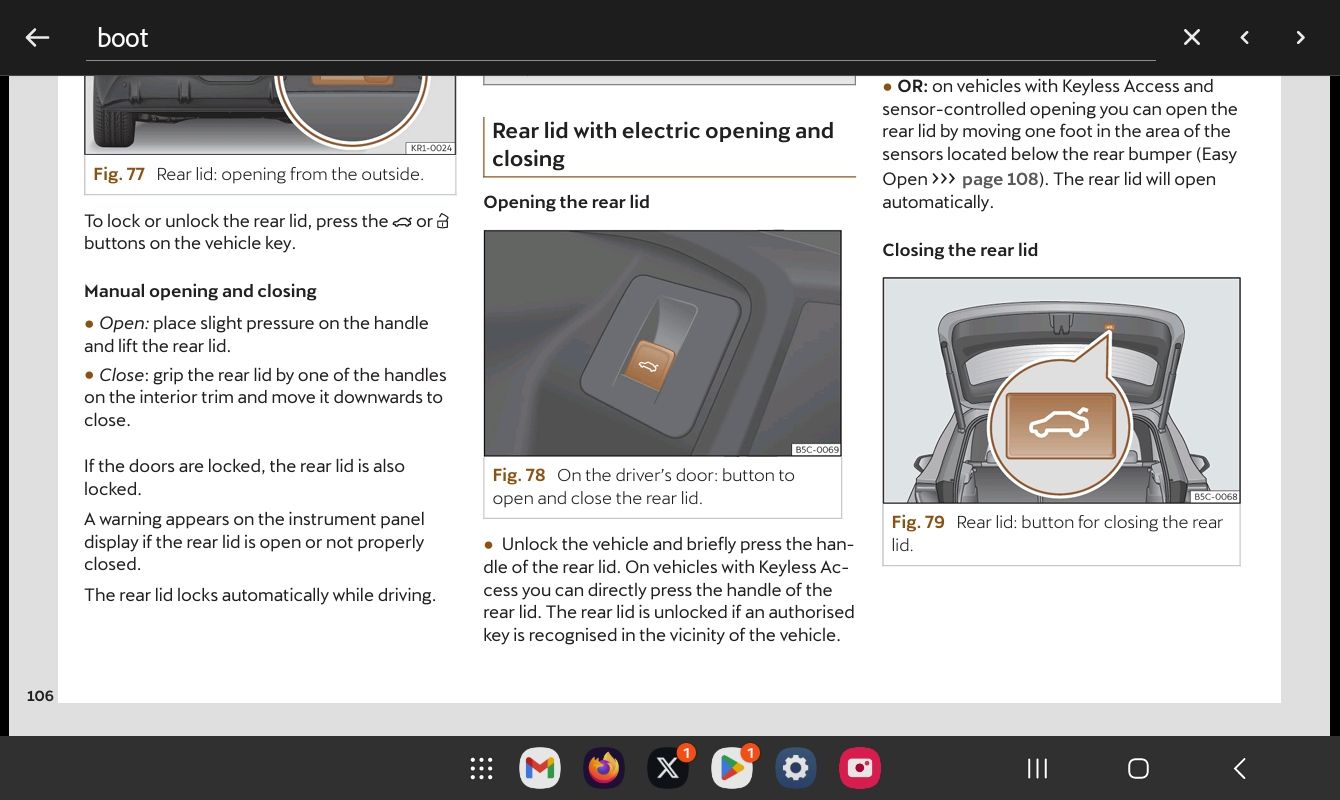The height and width of the screenshot is (800, 1340).
Task: Tap the Fig. 79 rear lid image
Action: (1061, 390)
